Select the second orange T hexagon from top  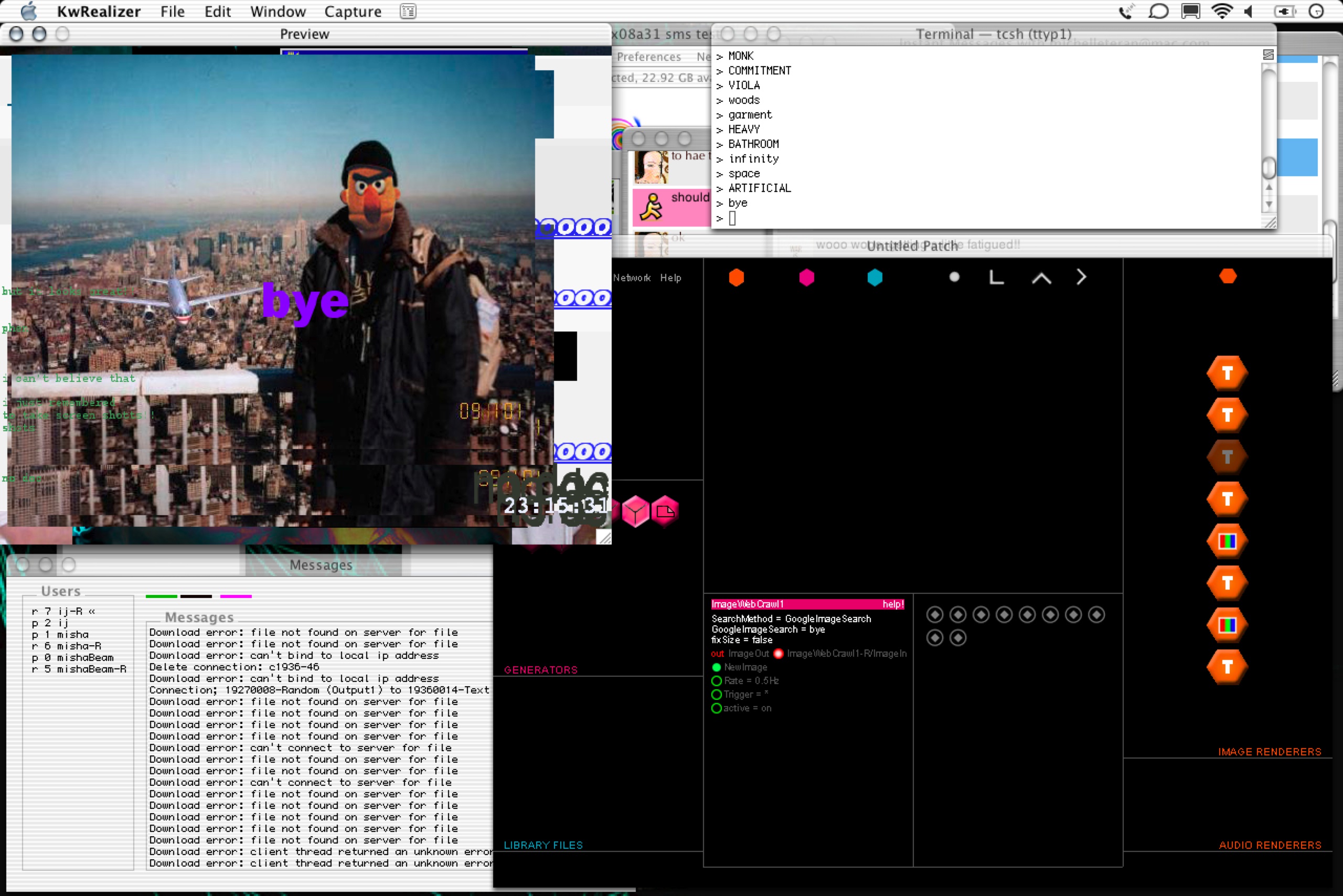[x=1227, y=415]
